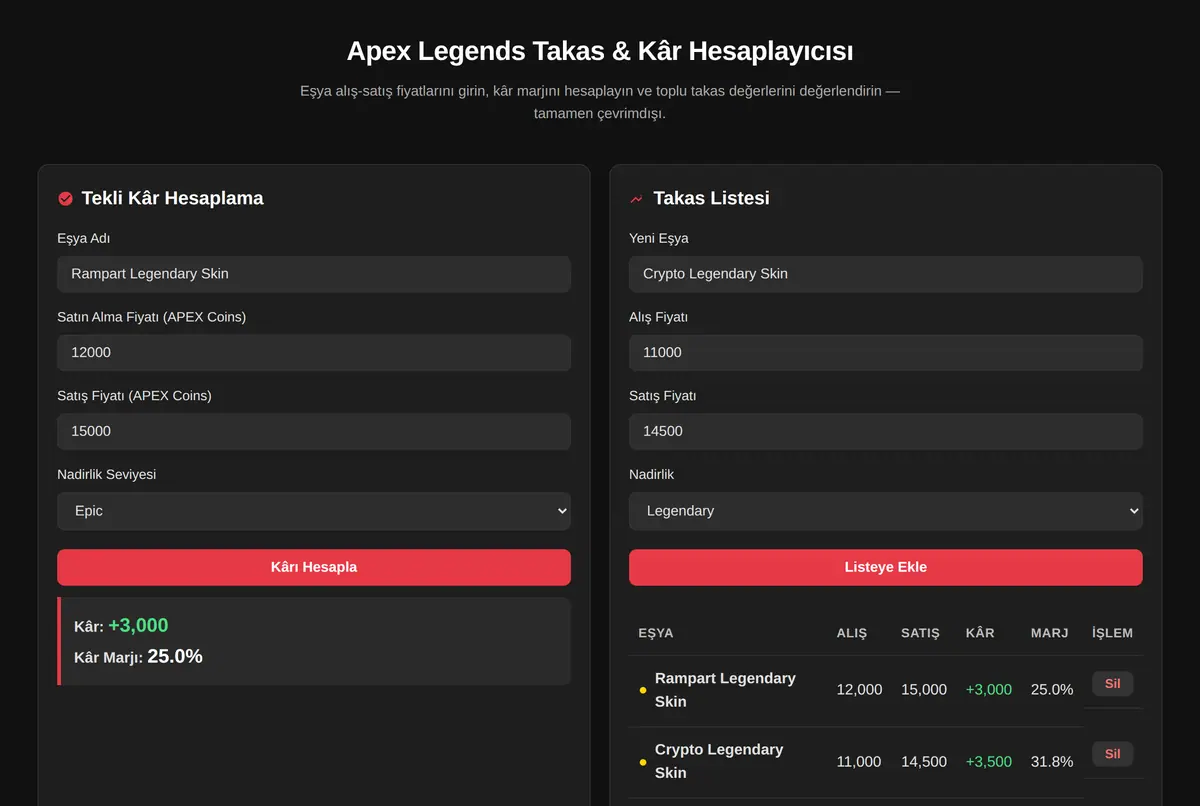Click the Tekli Kâr Hesaplama heading
Viewport: 1200px width, 806px height.
(173, 199)
